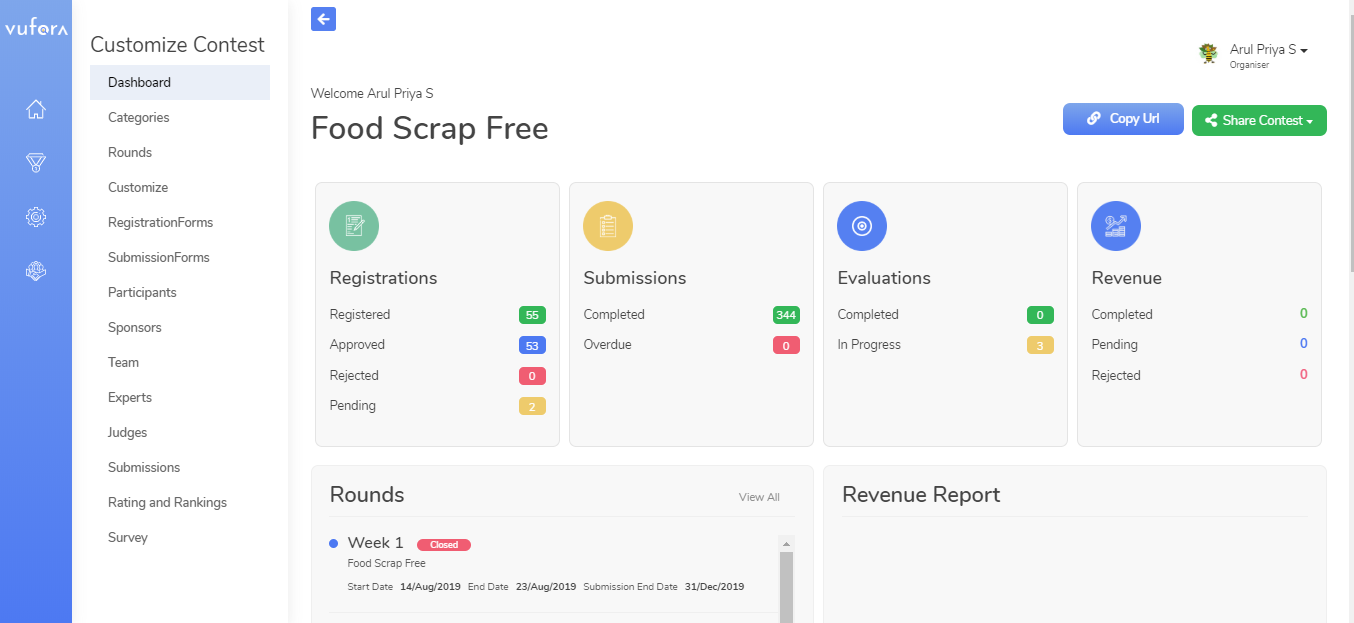
Task: Select Dashboard in the sidebar
Action: click(180, 82)
